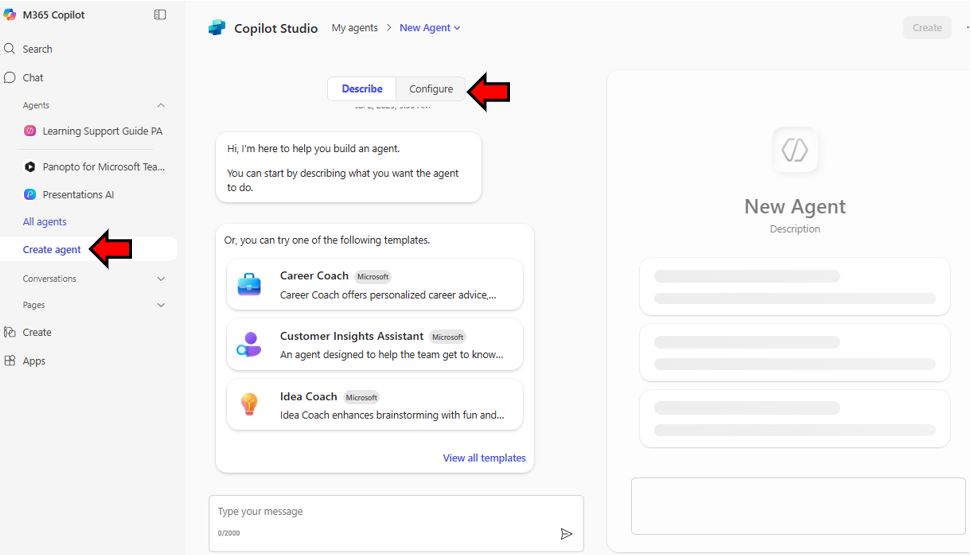Screen dimensions: 971x555
Task: Click the preview panel input box
Action: click(x=798, y=506)
